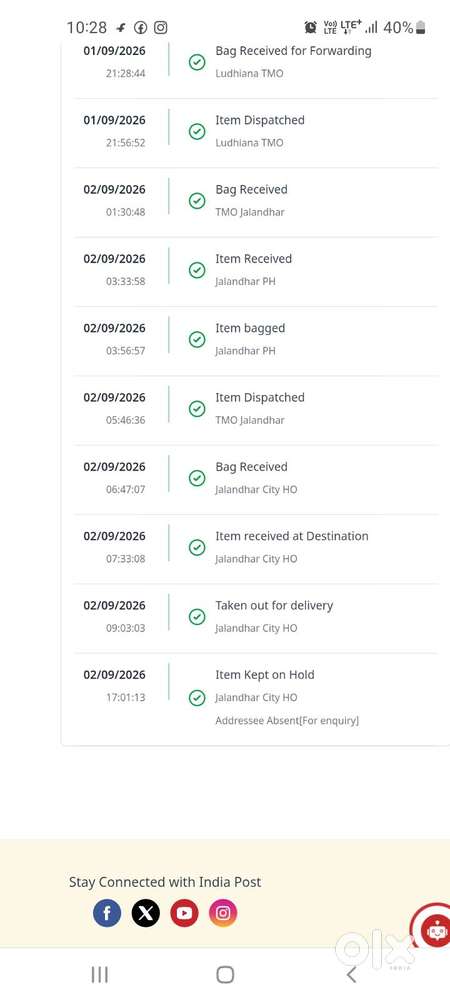
Task: Open India Post Instagram icon
Action: point(223,913)
